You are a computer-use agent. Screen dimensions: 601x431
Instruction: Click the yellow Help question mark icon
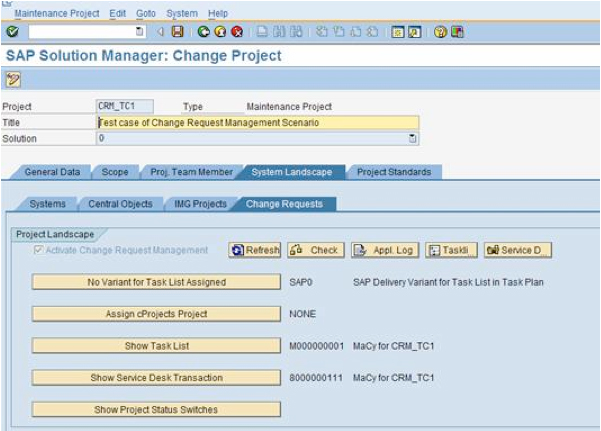[x=440, y=31]
